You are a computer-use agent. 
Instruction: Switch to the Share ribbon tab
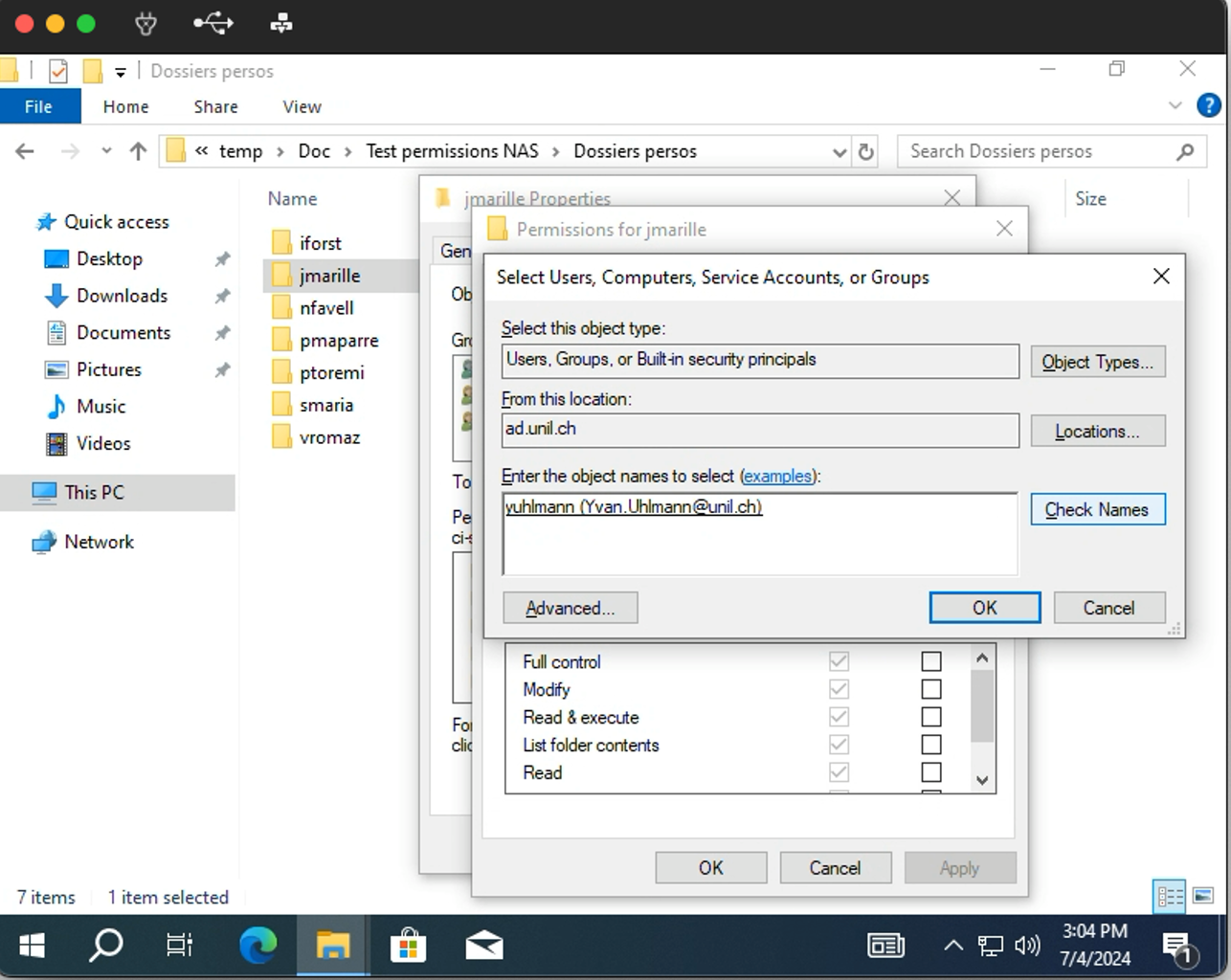[215, 106]
